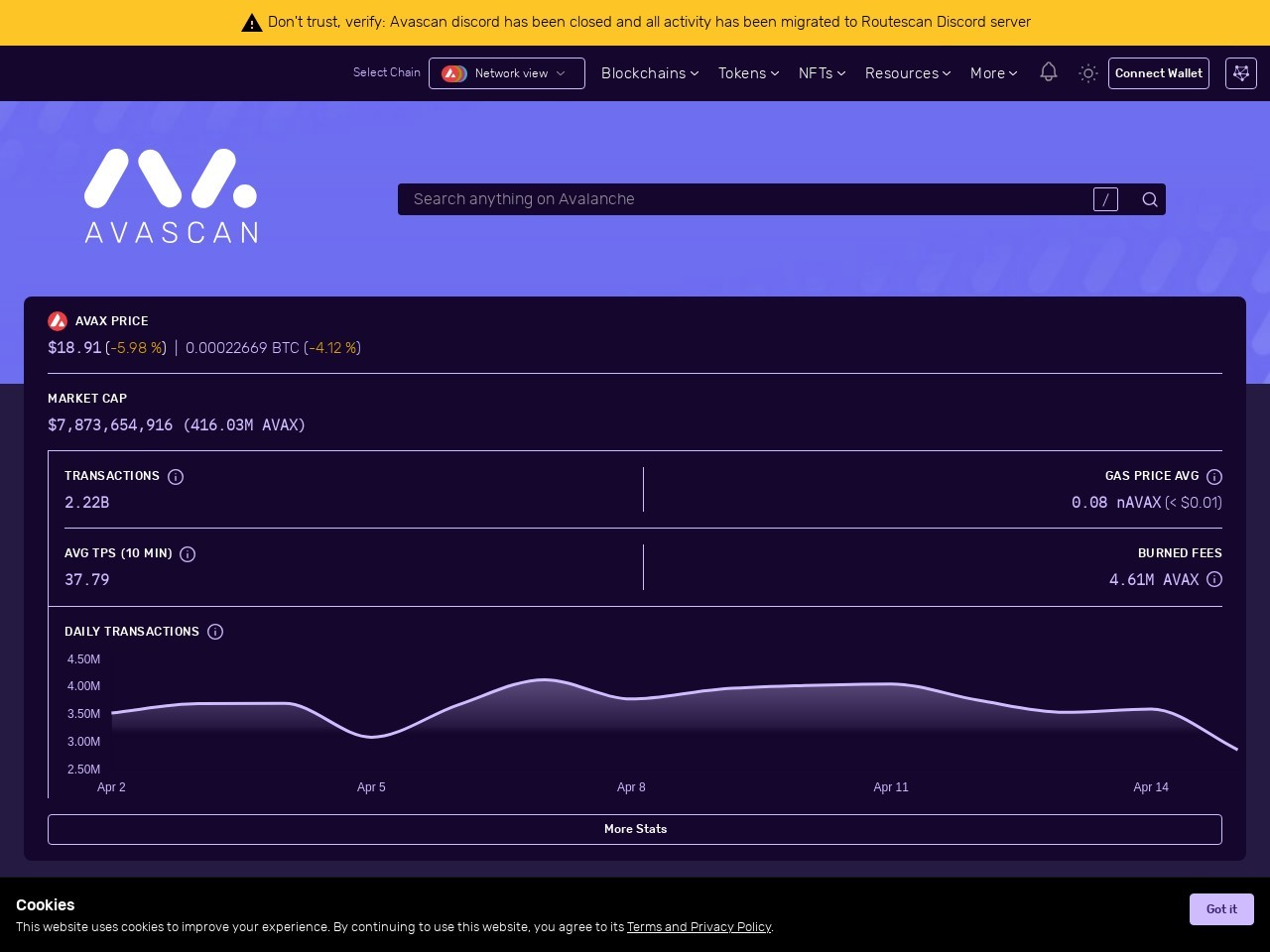Screen dimensions: 1270x952
Task: Click the Connect Wallet button
Action: (x=1158, y=73)
